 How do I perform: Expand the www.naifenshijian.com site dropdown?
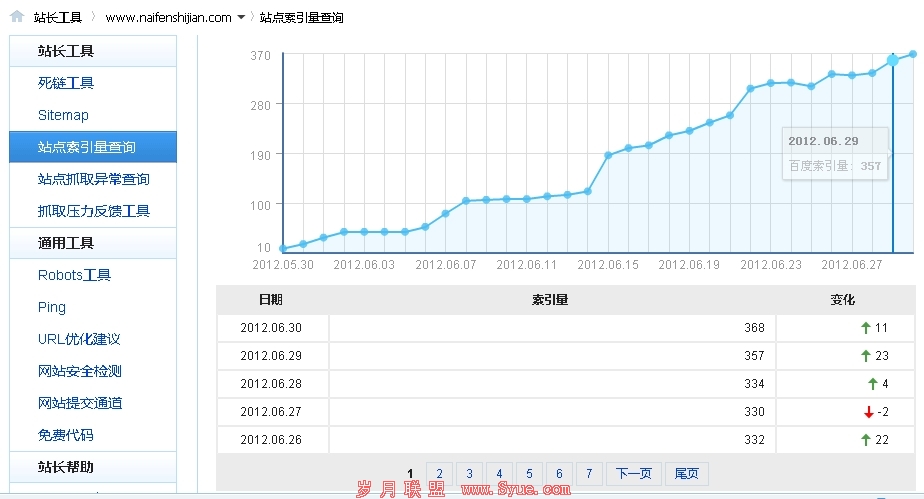click(241, 18)
